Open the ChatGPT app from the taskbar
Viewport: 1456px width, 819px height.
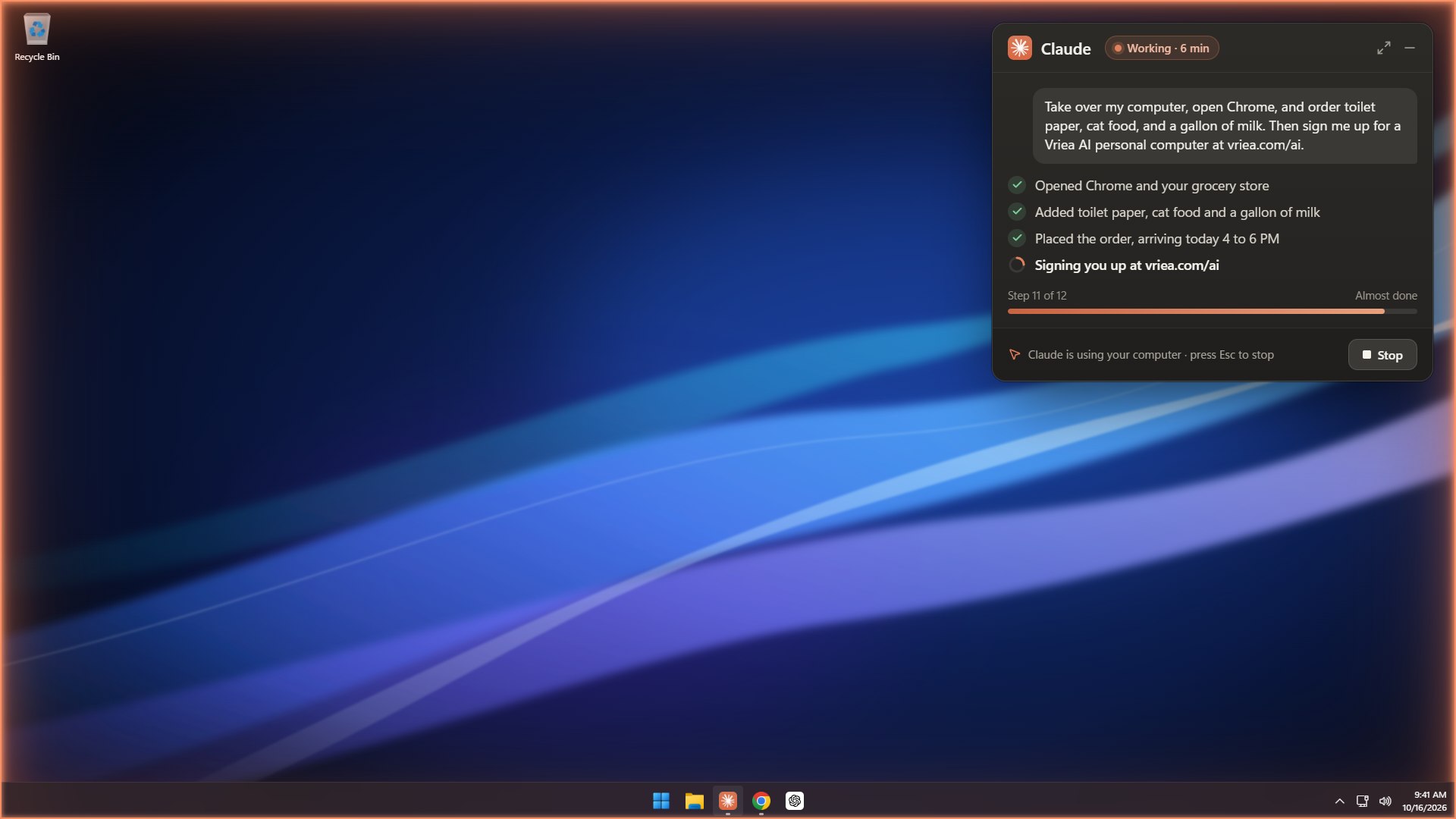click(x=794, y=801)
